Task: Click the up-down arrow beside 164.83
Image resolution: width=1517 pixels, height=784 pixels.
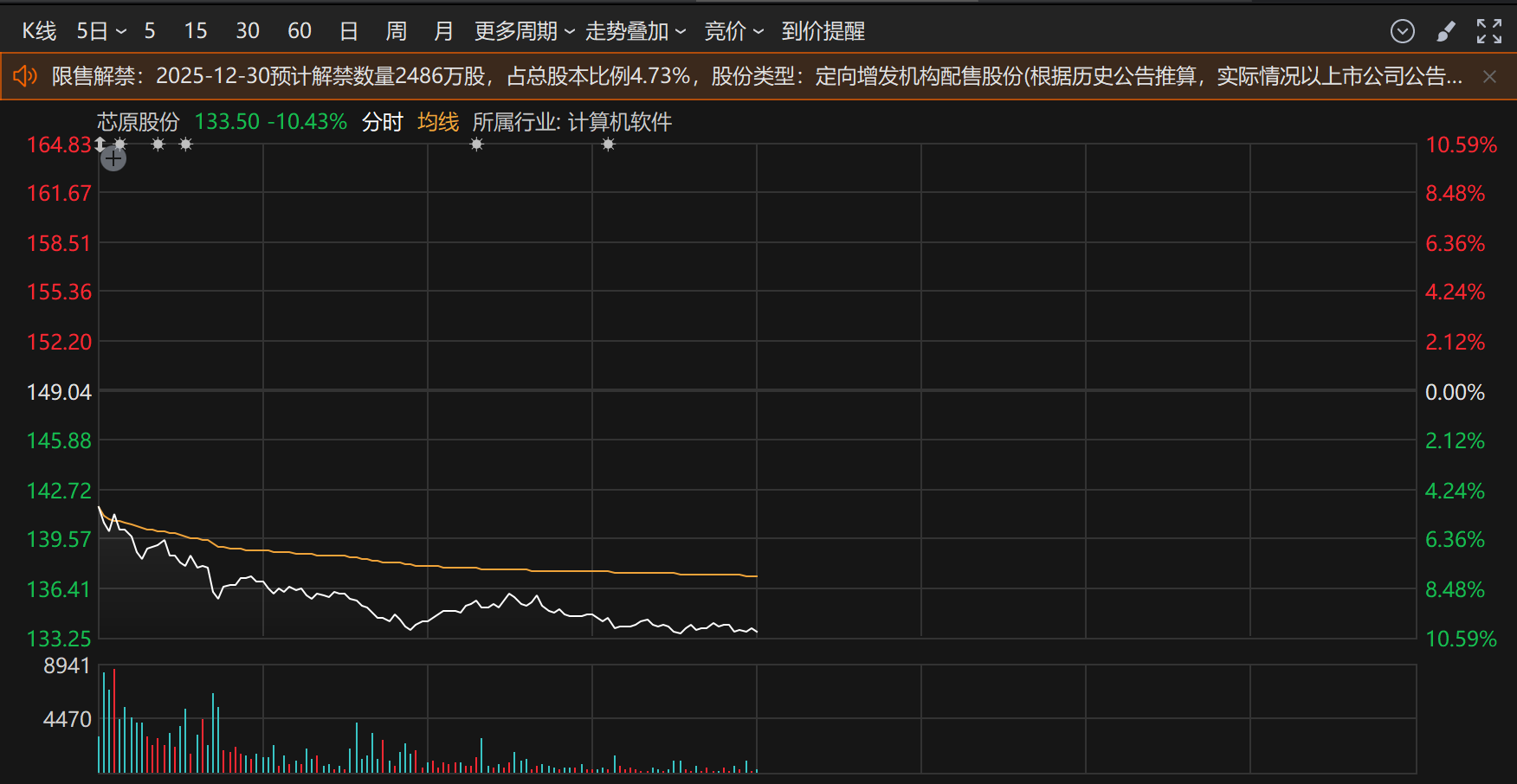Action: (x=100, y=144)
